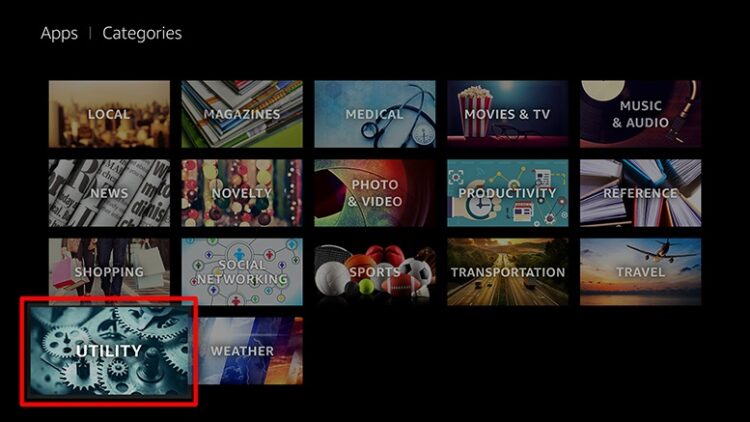This screenshot has height=422, width=750.
Task: Open the Reference category tile
Action: (640, 193)
